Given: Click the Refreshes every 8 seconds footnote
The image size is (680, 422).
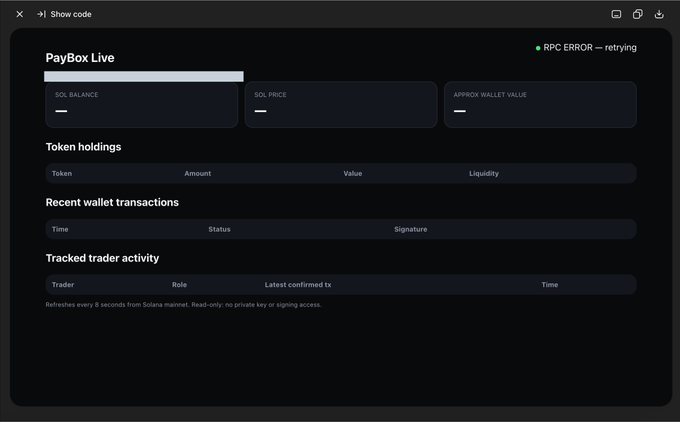Looking at the screenshot, I should [183, 305].
